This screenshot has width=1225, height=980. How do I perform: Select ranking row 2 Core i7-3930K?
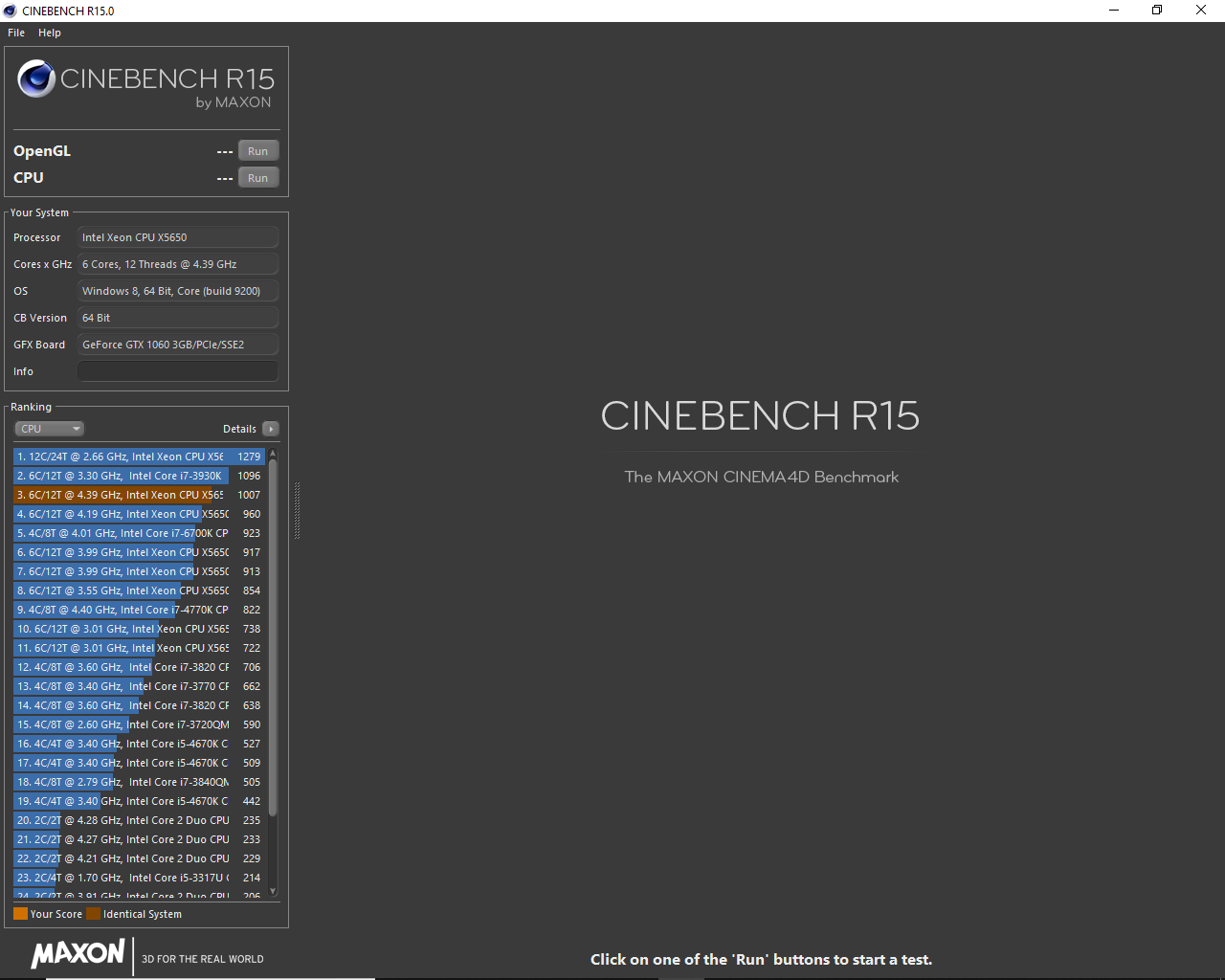(x=140, y=476)
